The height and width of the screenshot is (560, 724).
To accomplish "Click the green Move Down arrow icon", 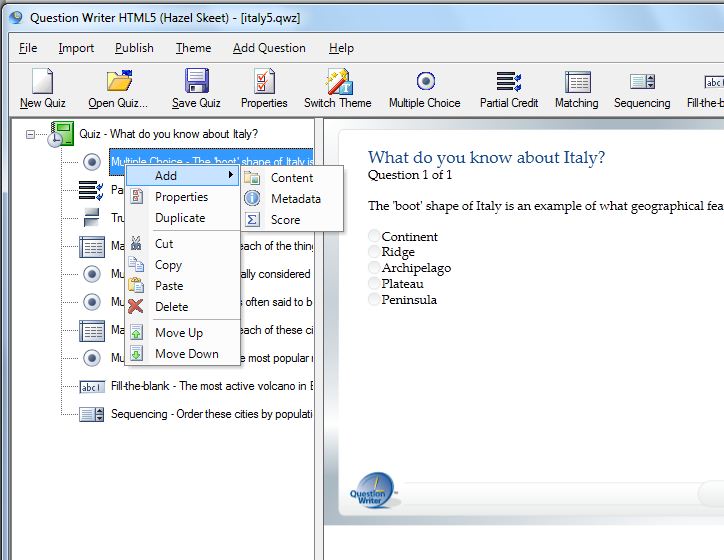I will (x=136, y=354).
